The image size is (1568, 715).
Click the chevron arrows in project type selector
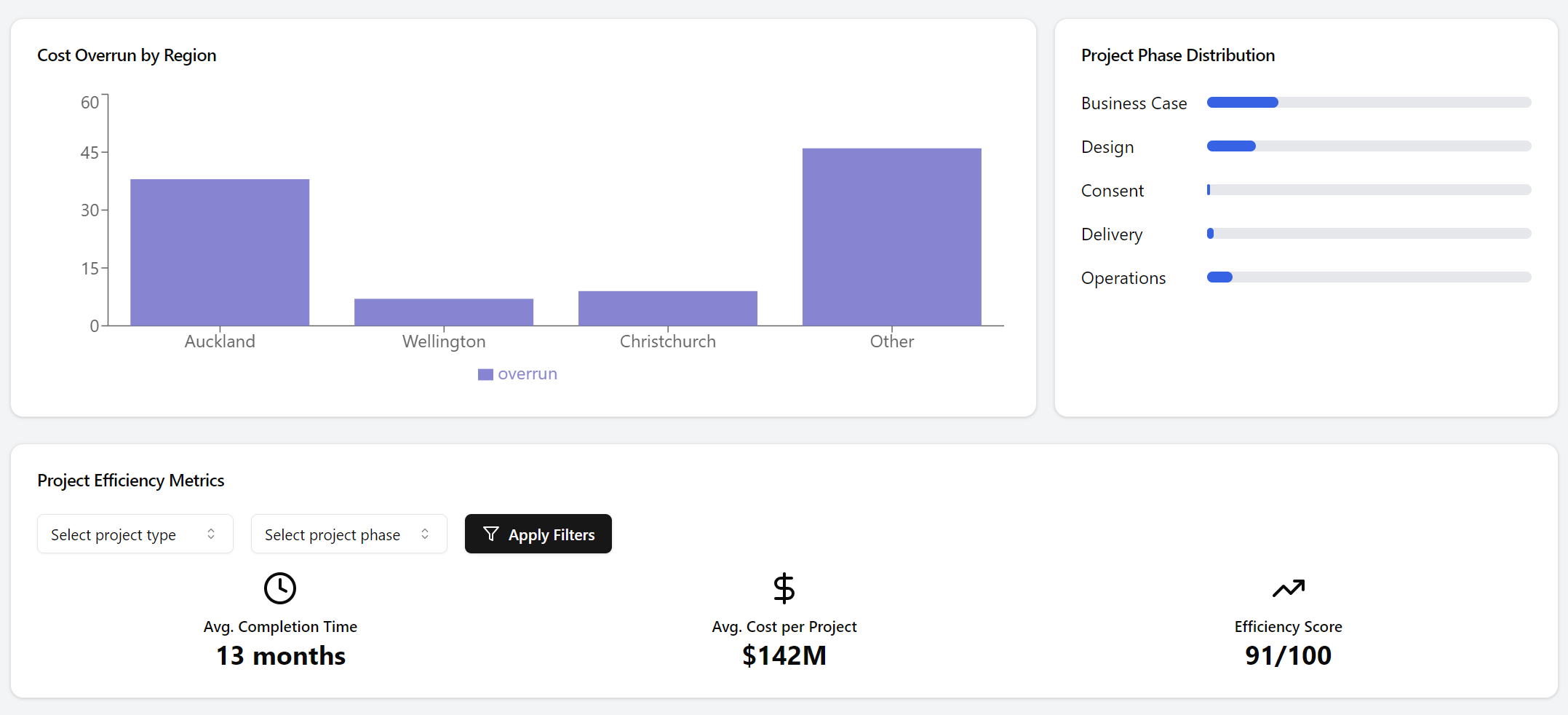pos(211,534)
